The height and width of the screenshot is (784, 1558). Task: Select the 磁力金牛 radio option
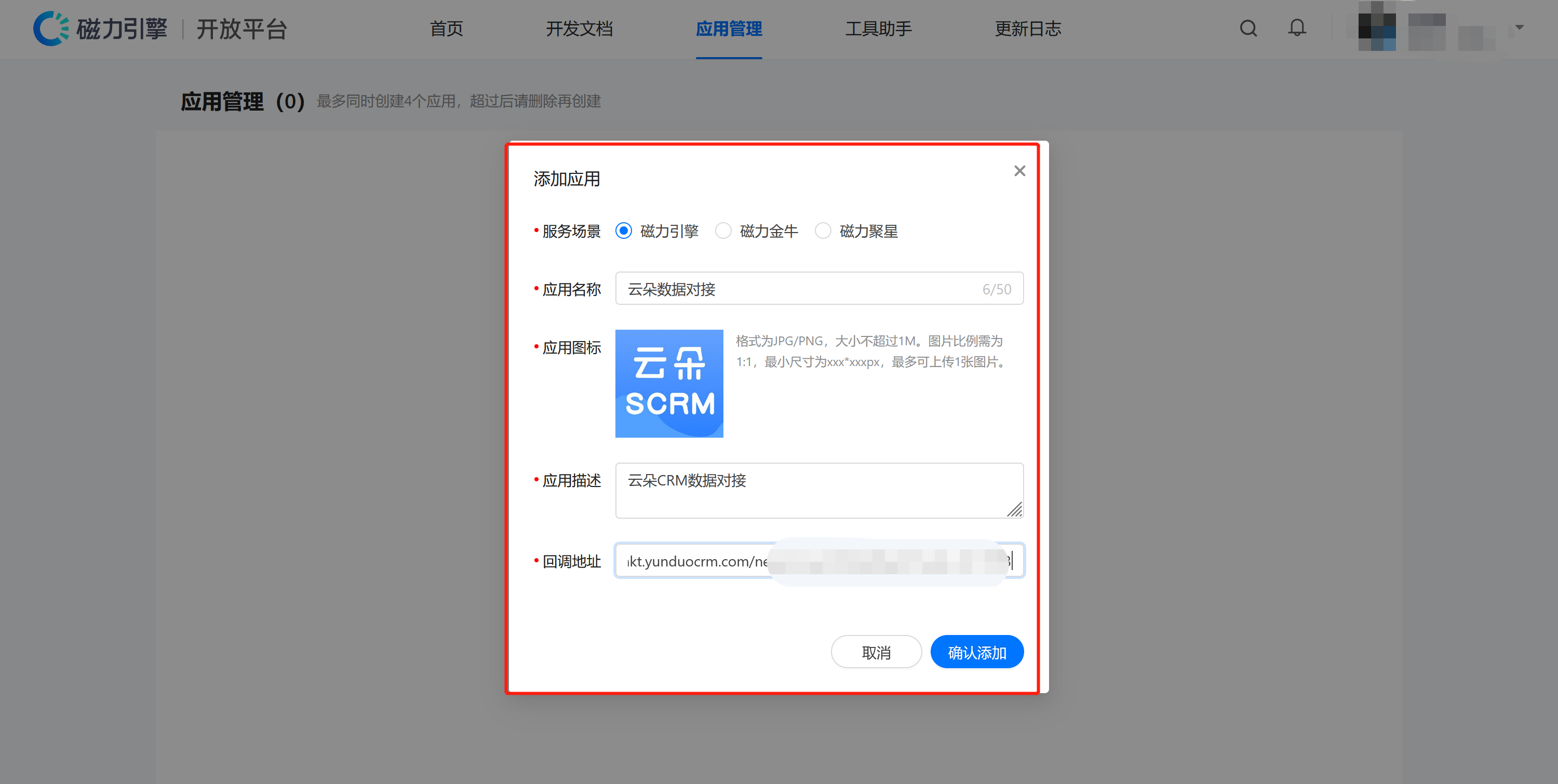pos(723,231)
